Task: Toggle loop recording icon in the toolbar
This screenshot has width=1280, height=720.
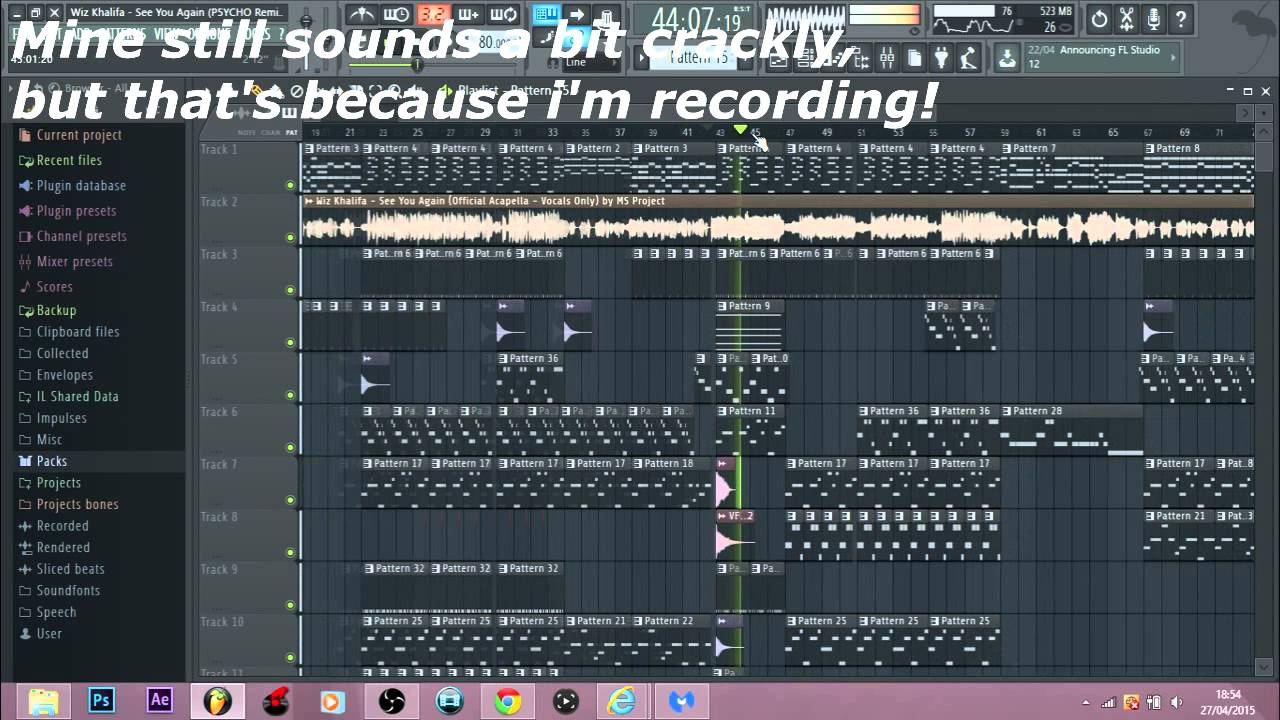Action: pyautogui.click(x=505, y=15)
